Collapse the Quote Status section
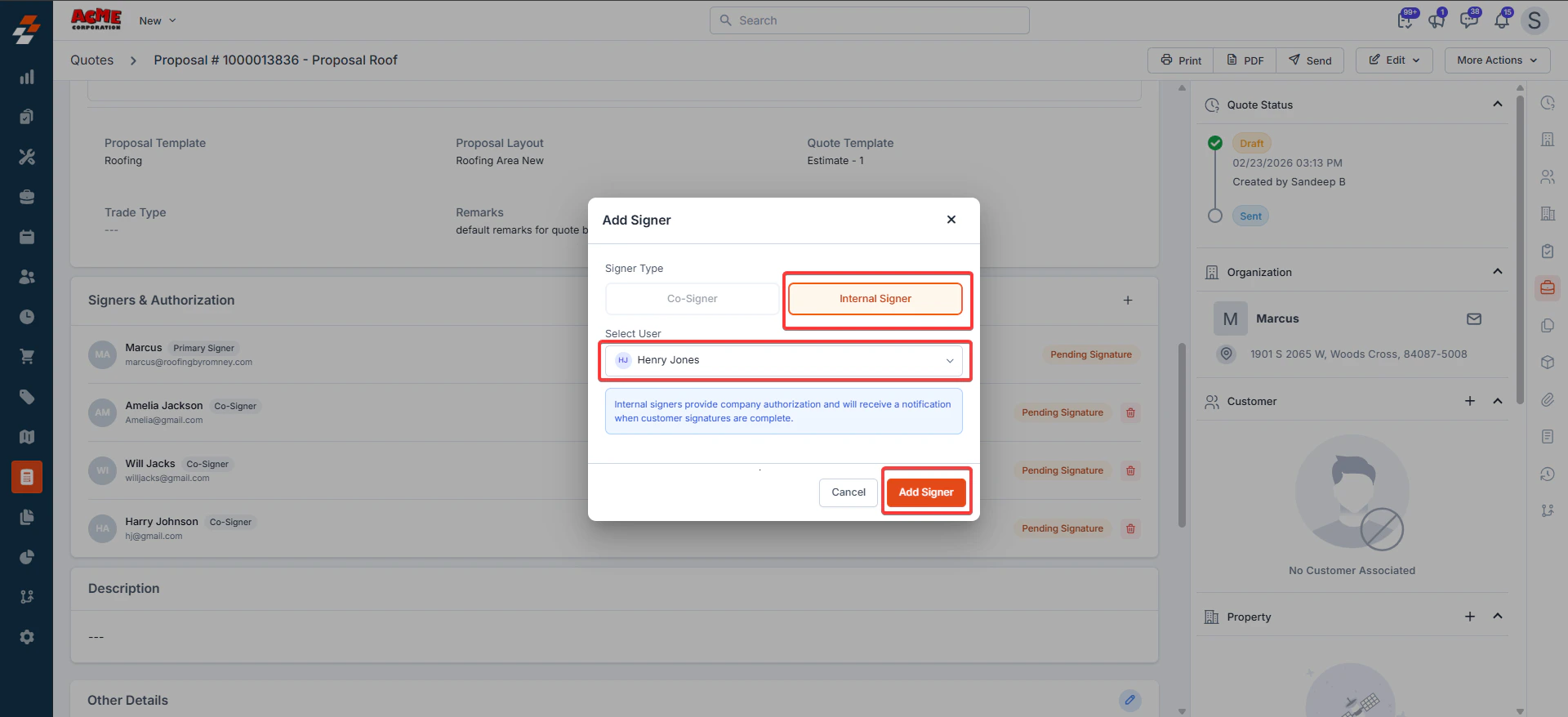Viewport: 1568px width, 717px height. (x=1497, y=105)
